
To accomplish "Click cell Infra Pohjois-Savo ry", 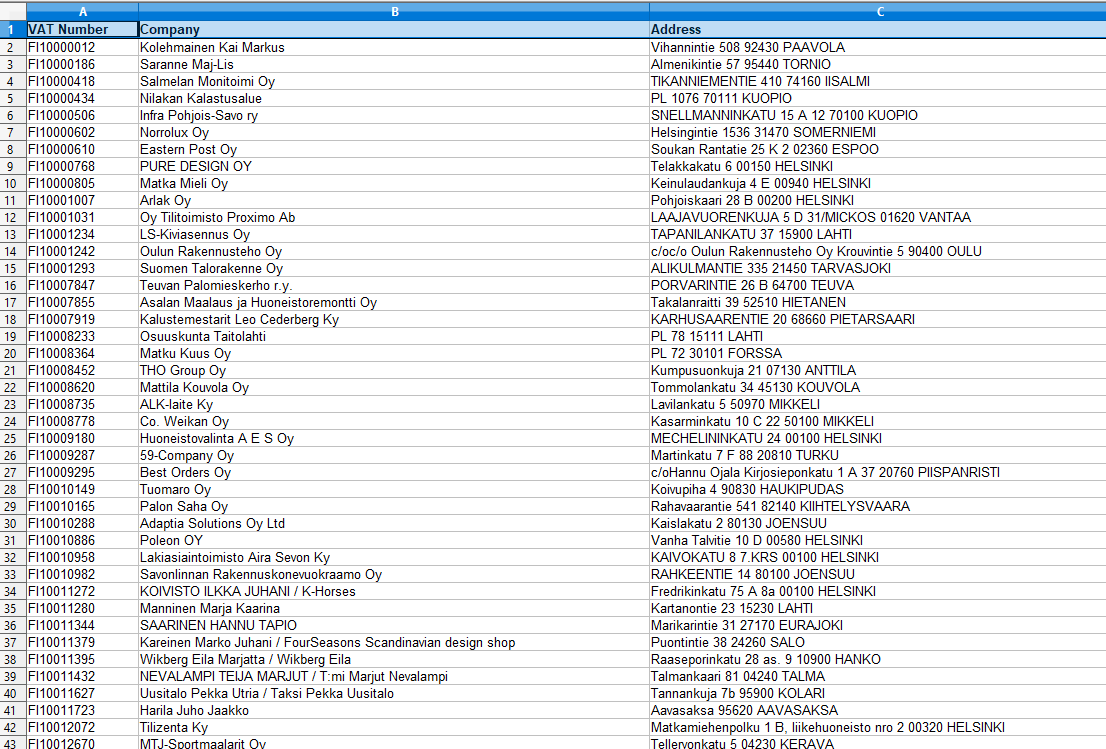I will pos(394,115).
